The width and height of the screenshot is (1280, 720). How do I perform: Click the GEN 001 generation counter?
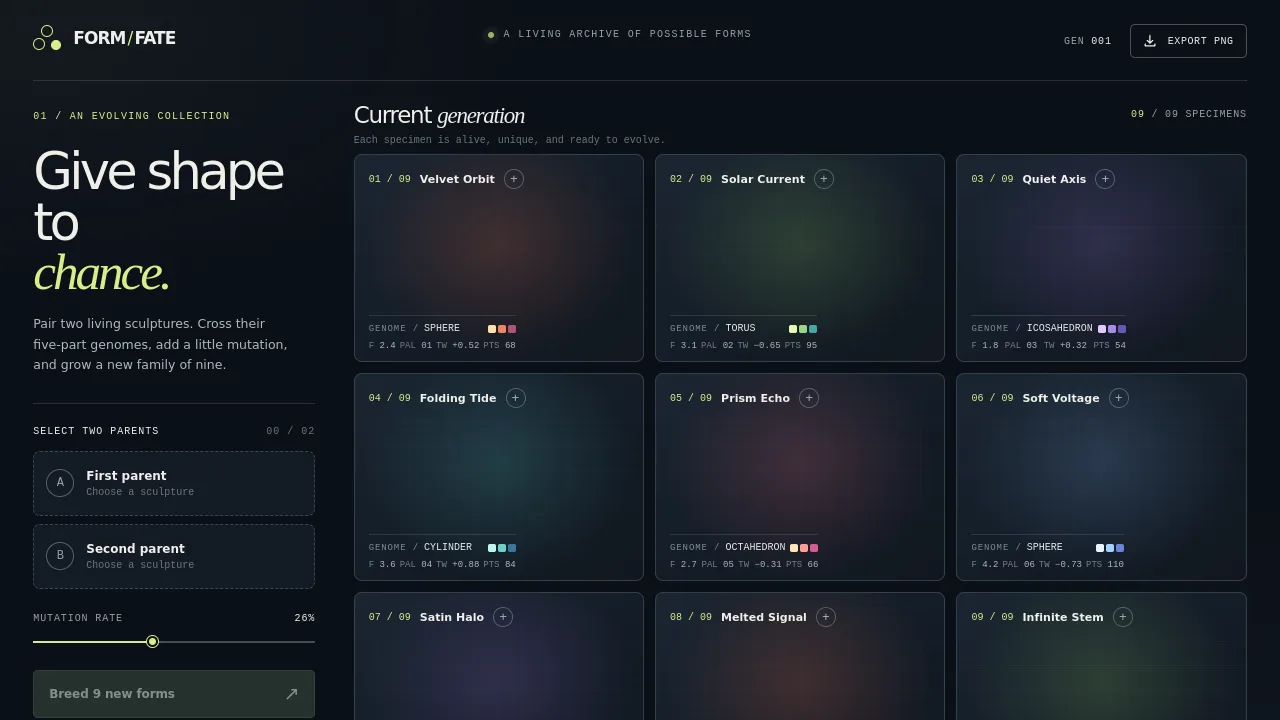[1088, 41]
